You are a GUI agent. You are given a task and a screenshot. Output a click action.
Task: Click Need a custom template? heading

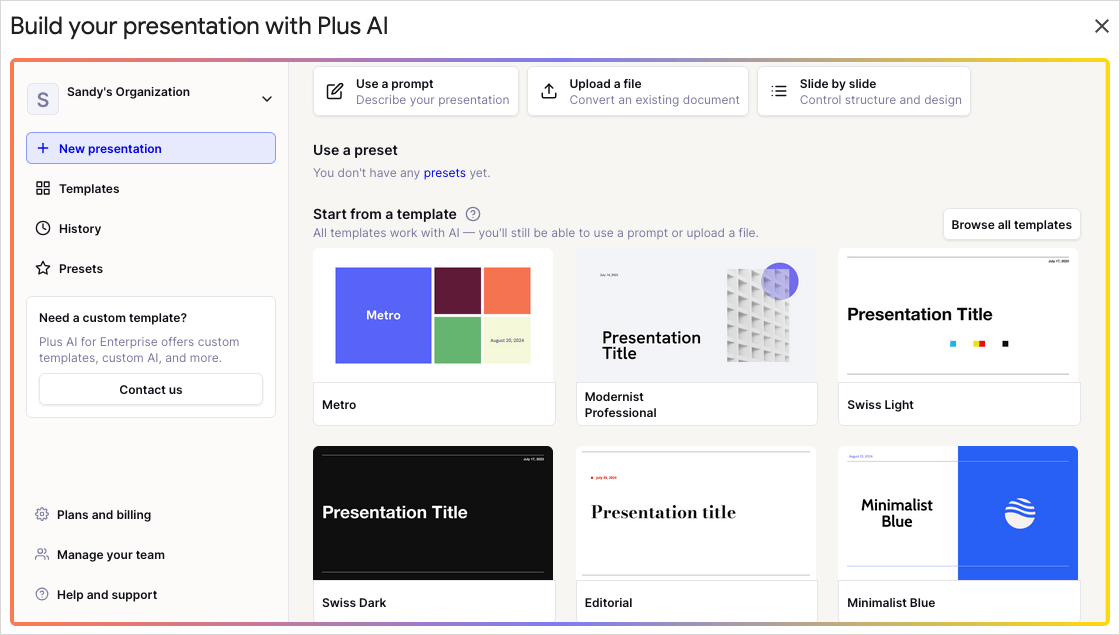pyautogui.click(x=113, y=318)
